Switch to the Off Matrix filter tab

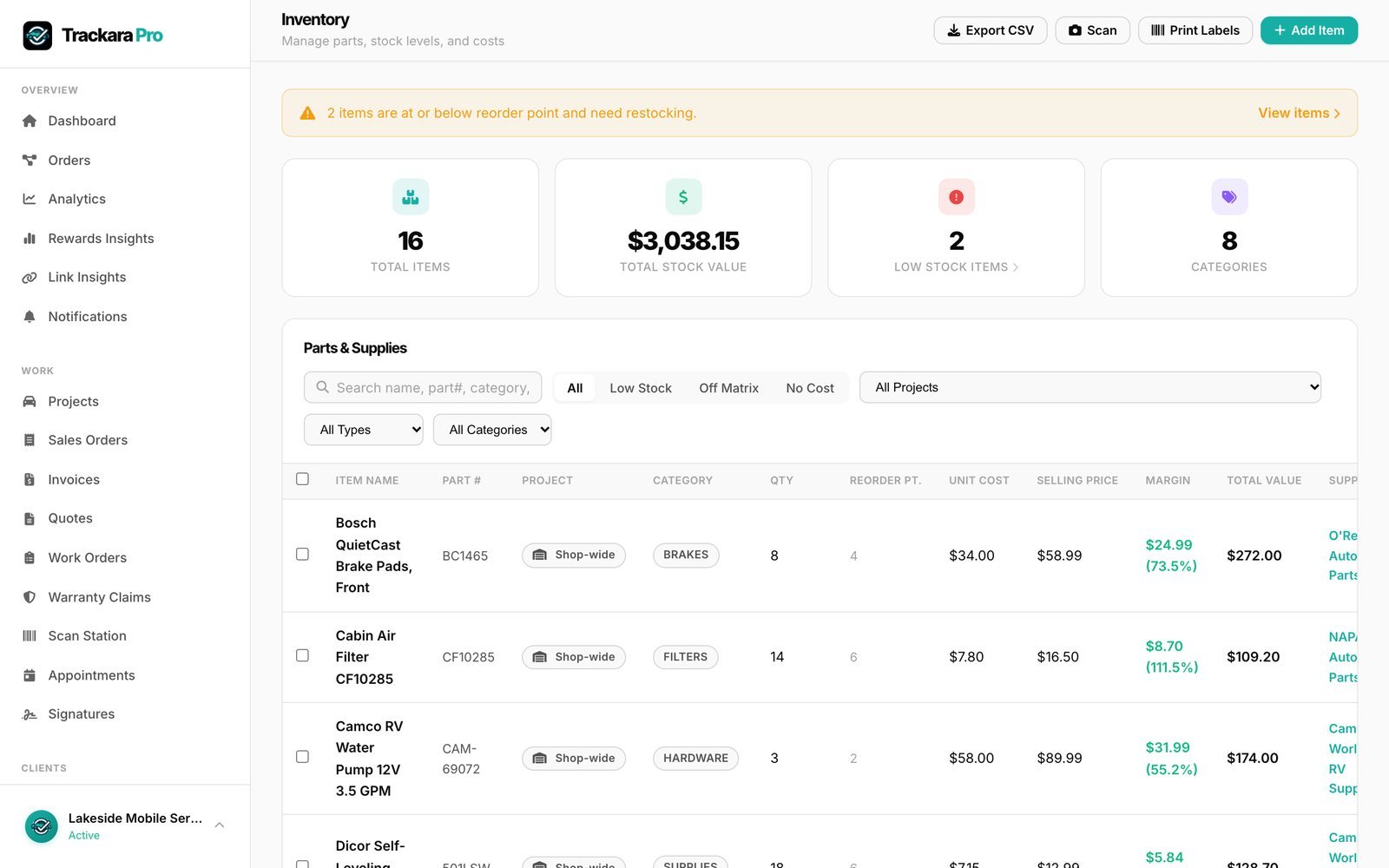tap(729, 388)
